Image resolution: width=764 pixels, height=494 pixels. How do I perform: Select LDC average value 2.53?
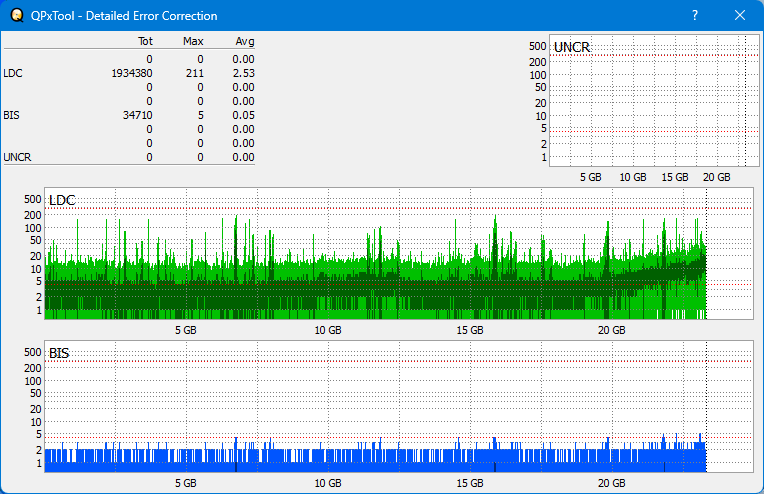pyautogui.click(x=243, y=73)
